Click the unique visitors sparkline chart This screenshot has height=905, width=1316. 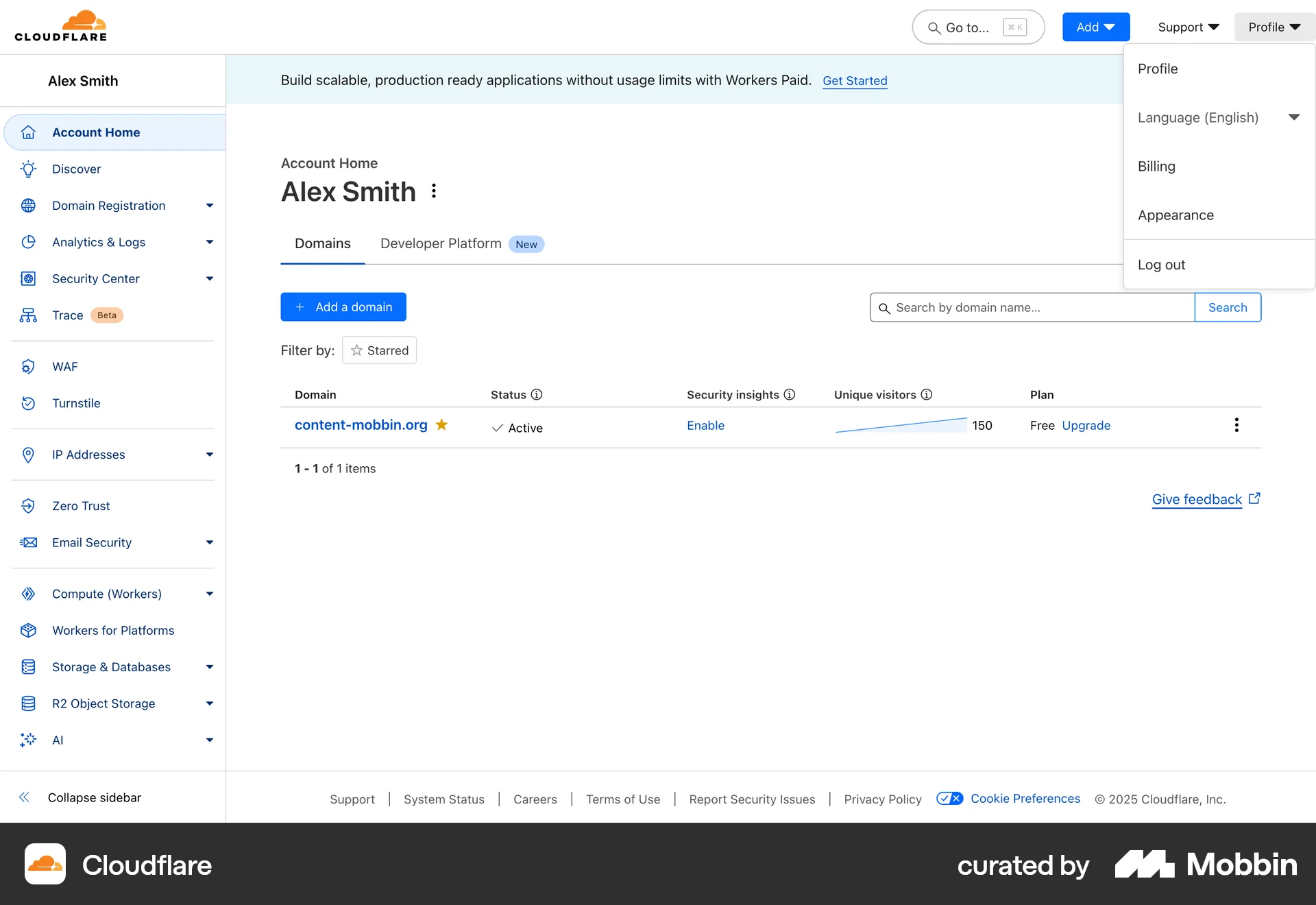(900, 425)
